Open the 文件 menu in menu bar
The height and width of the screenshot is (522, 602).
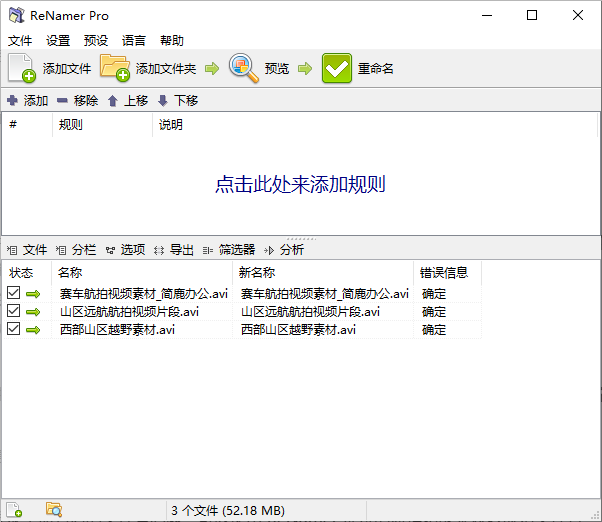pyautogui.click(x=20, y=40)
